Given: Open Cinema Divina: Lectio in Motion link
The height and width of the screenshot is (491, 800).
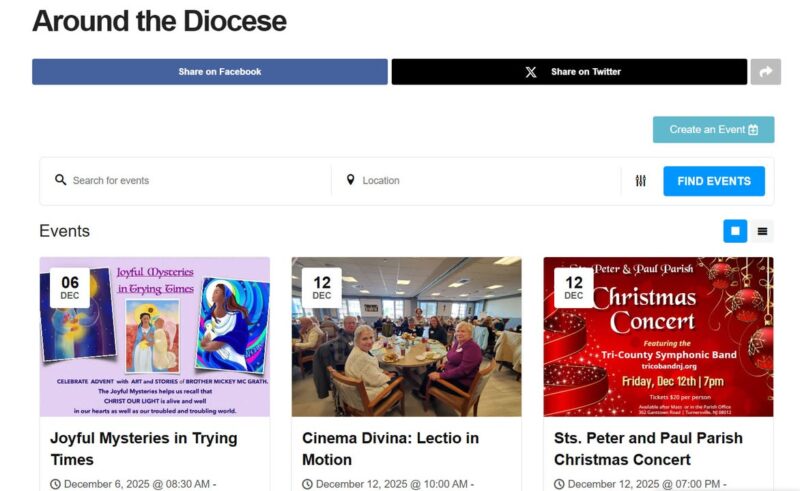Looking at the screenshot, I should click(390, 449).
